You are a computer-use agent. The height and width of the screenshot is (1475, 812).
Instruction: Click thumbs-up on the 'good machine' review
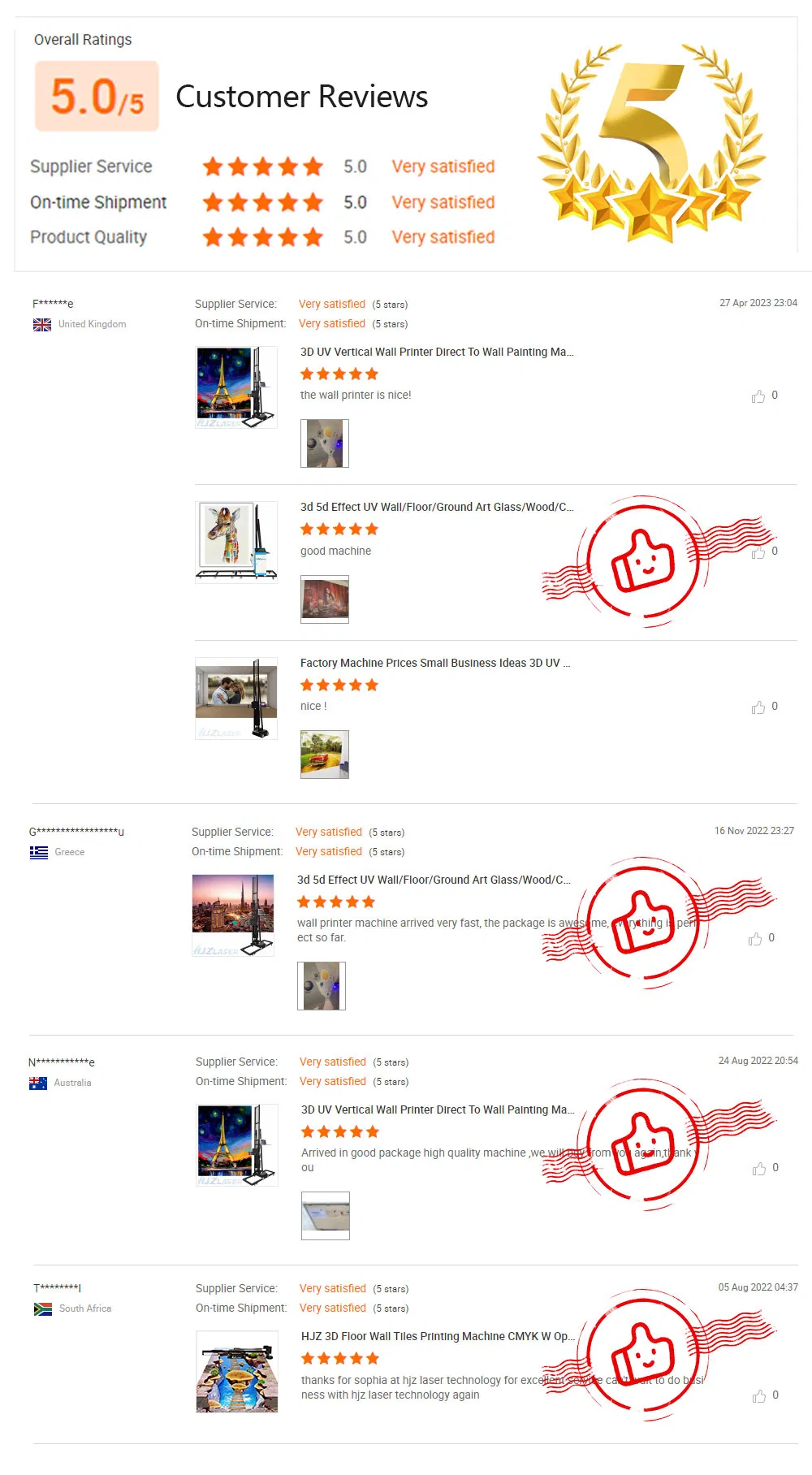758,552
